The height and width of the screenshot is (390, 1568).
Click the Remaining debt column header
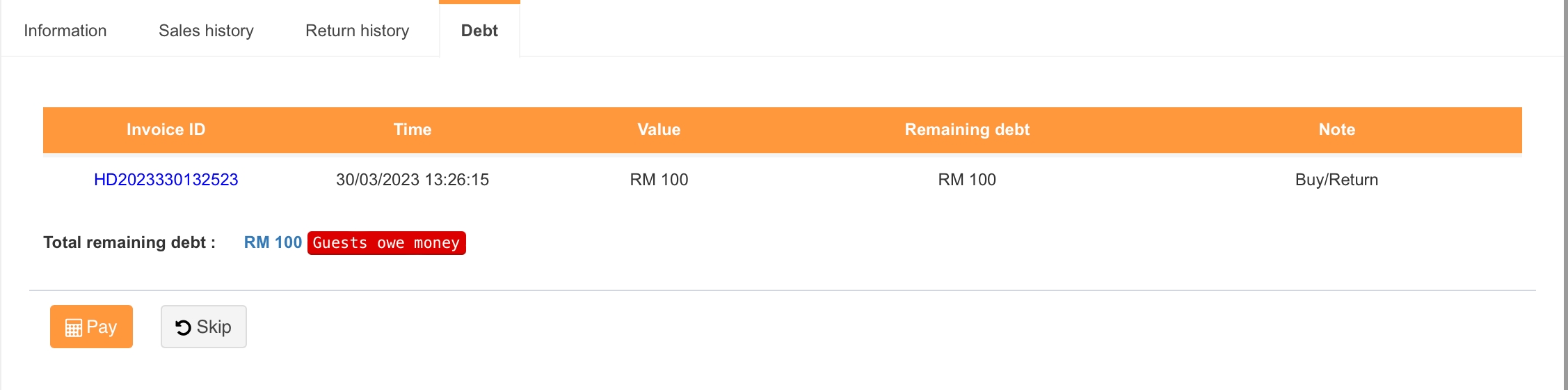(x=967, y=130)
